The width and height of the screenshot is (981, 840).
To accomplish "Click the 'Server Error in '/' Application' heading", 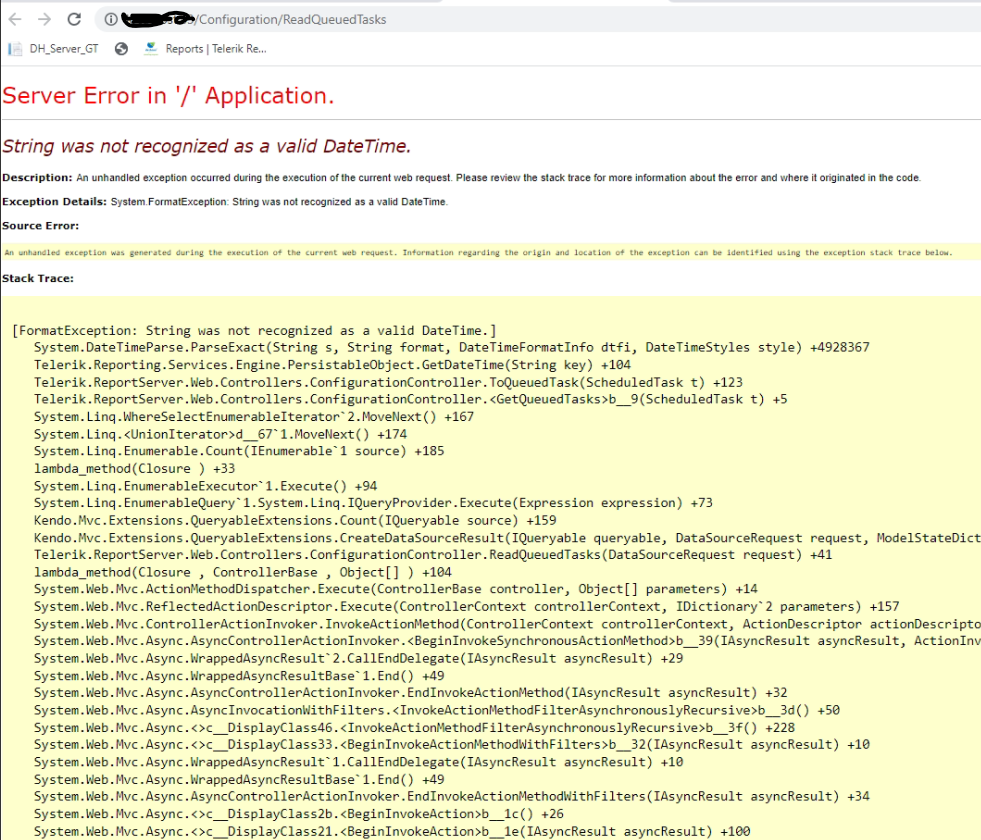I will (x=168, y=96).
